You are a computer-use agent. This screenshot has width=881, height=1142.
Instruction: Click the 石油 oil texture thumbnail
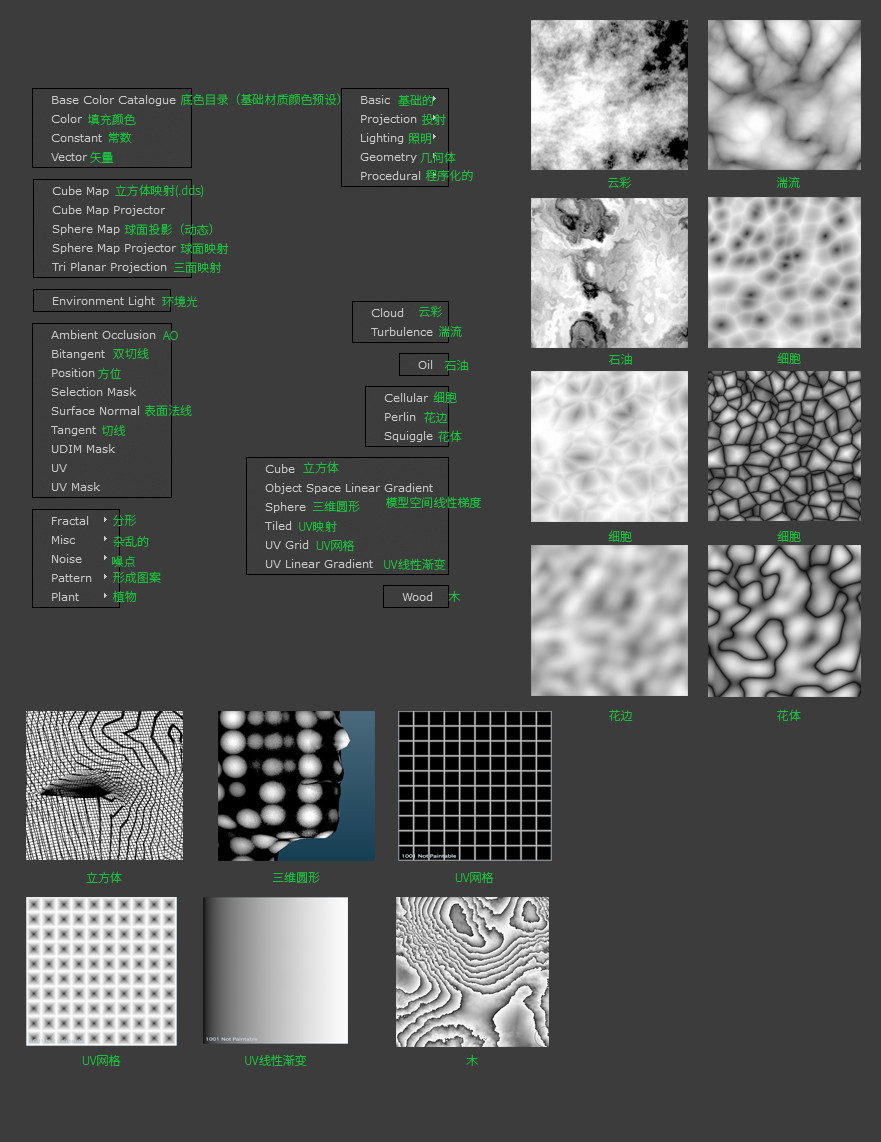tap(609, 272)
